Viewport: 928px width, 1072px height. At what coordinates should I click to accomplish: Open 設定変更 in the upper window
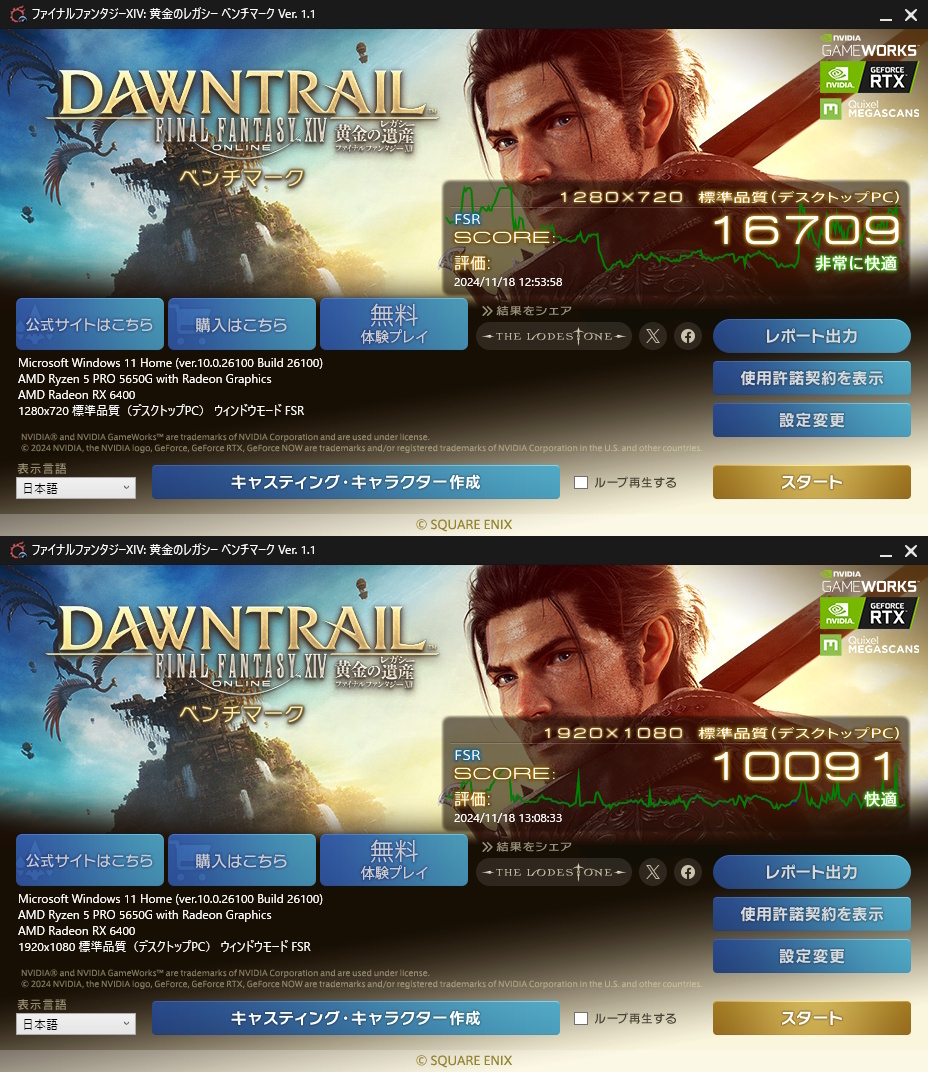tap(812, 420)
